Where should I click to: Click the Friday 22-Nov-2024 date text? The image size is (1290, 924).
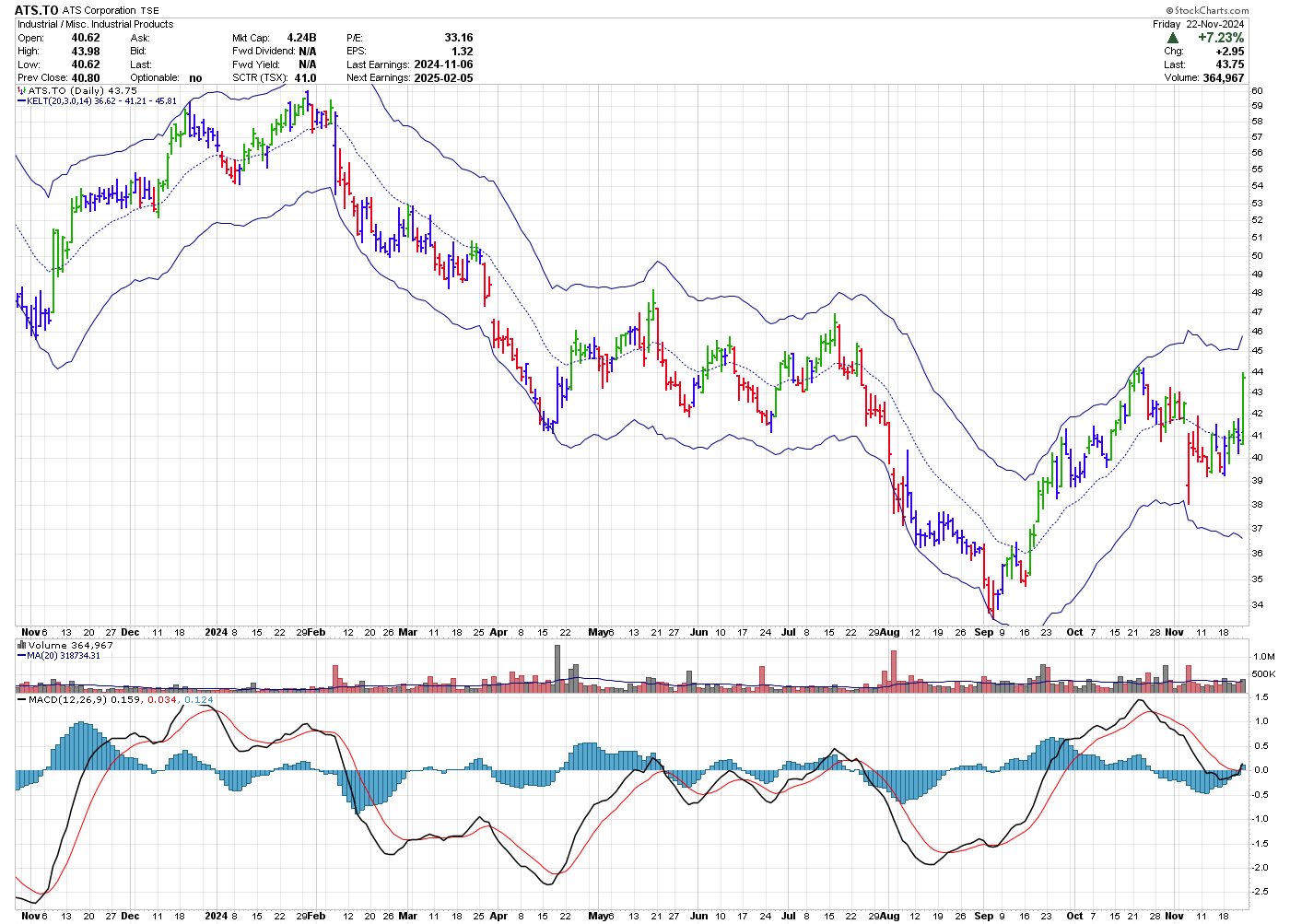click(1198, 24)
